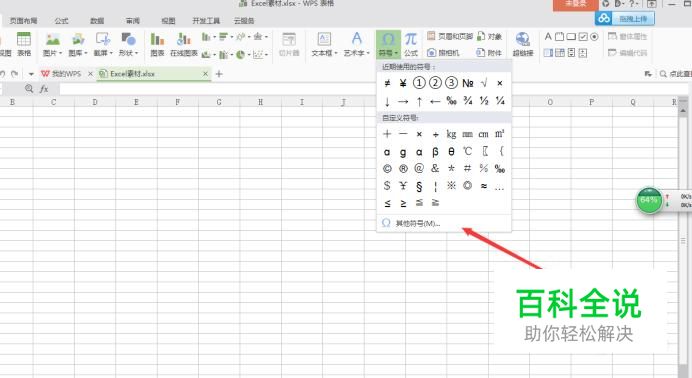
Task: Insert the @ at-sign symbol
Action: (419, 168)
